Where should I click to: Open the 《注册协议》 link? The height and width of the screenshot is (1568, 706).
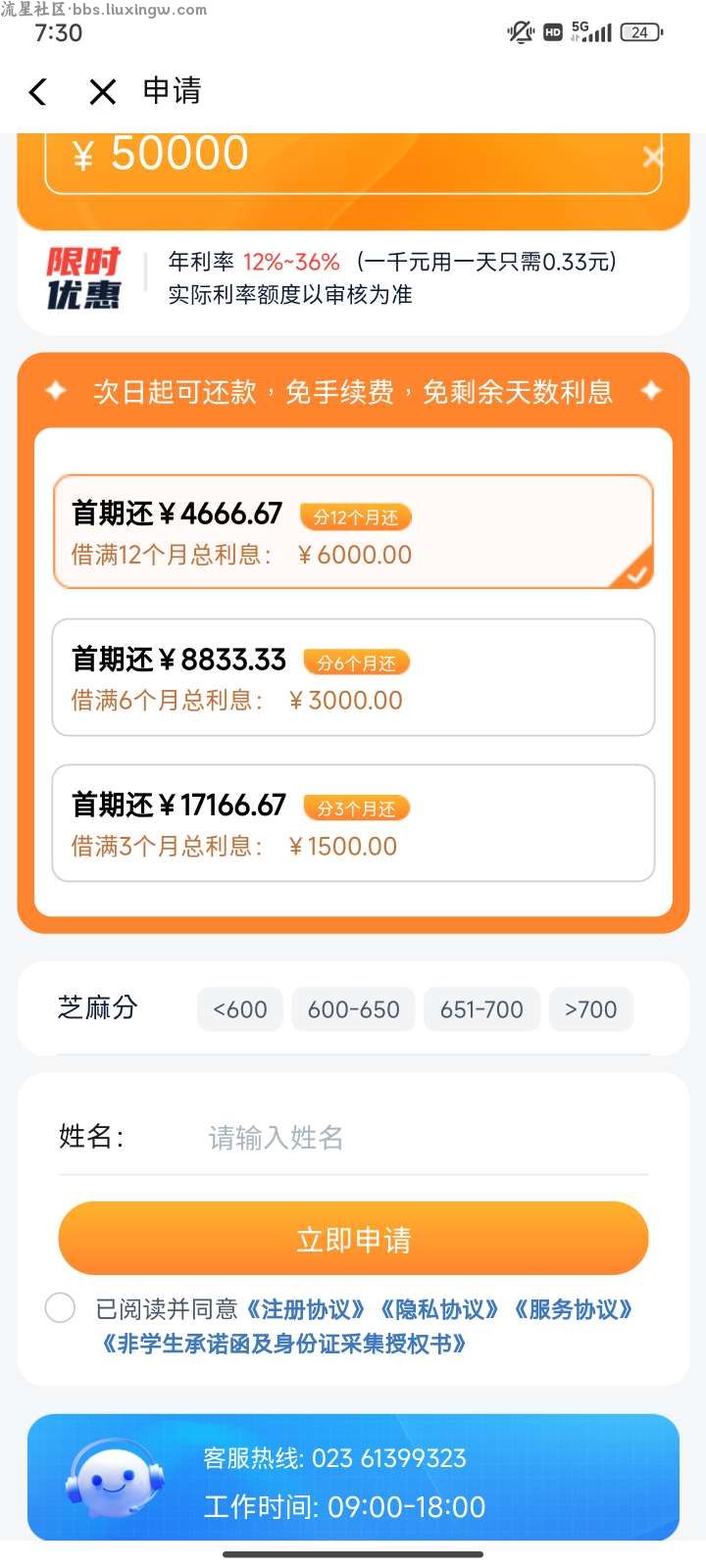pyautogui.click(x=306, y=1309)
